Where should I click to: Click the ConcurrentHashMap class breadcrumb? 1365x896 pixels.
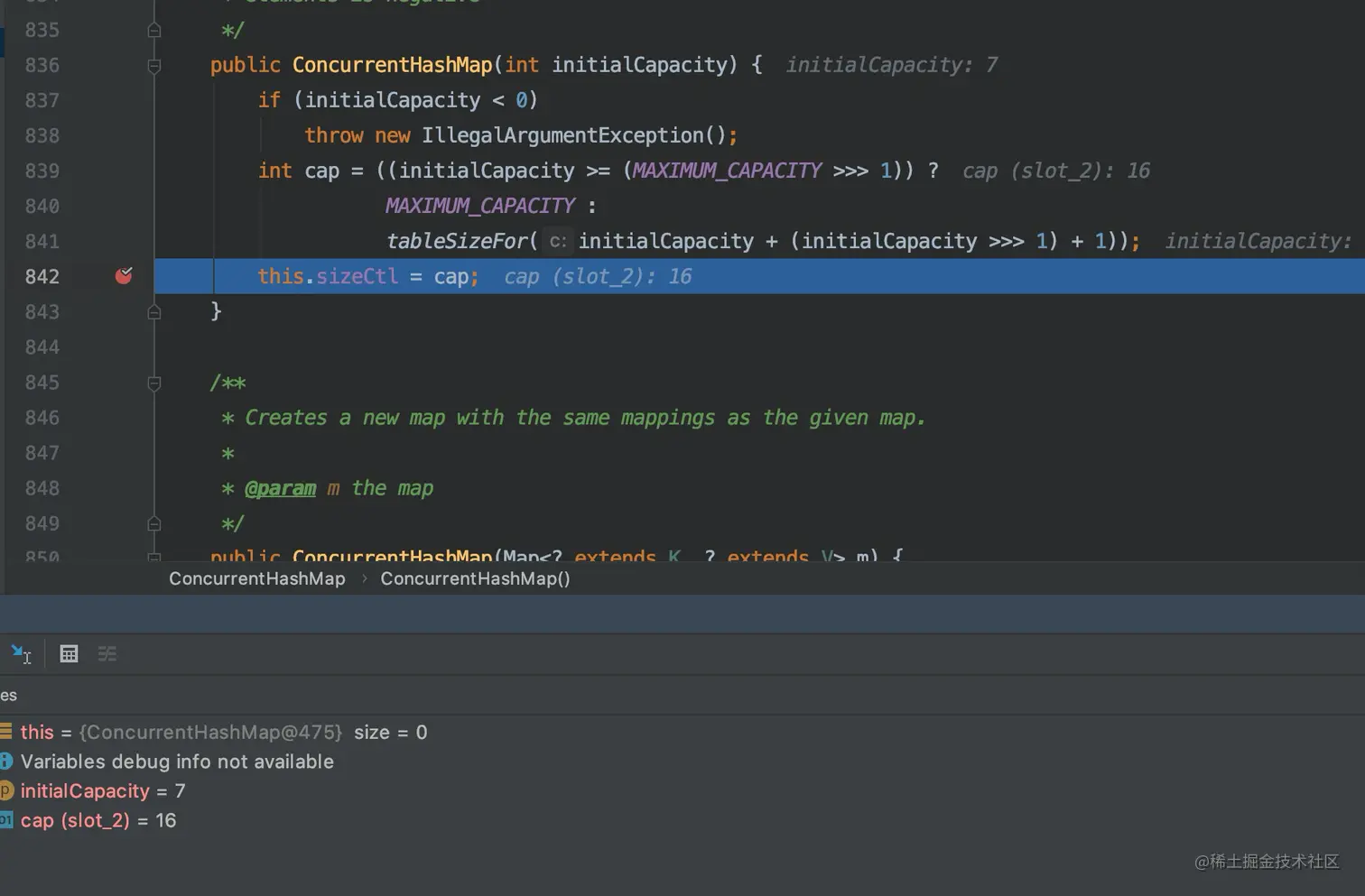(257, 578)
